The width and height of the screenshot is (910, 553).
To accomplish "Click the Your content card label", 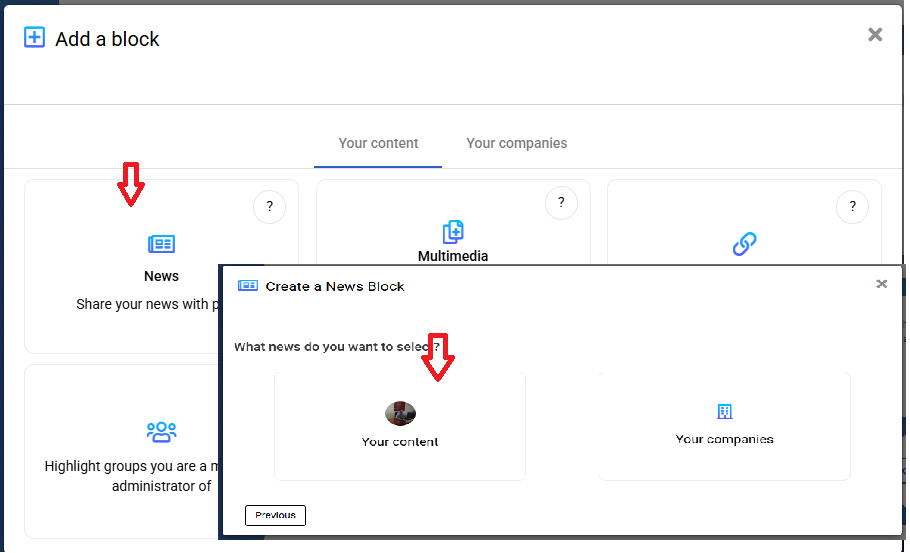I will pyautogui.click(x=400, y=442).
